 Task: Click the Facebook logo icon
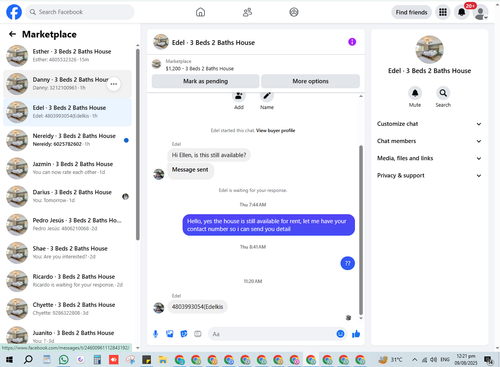[14, 12]
